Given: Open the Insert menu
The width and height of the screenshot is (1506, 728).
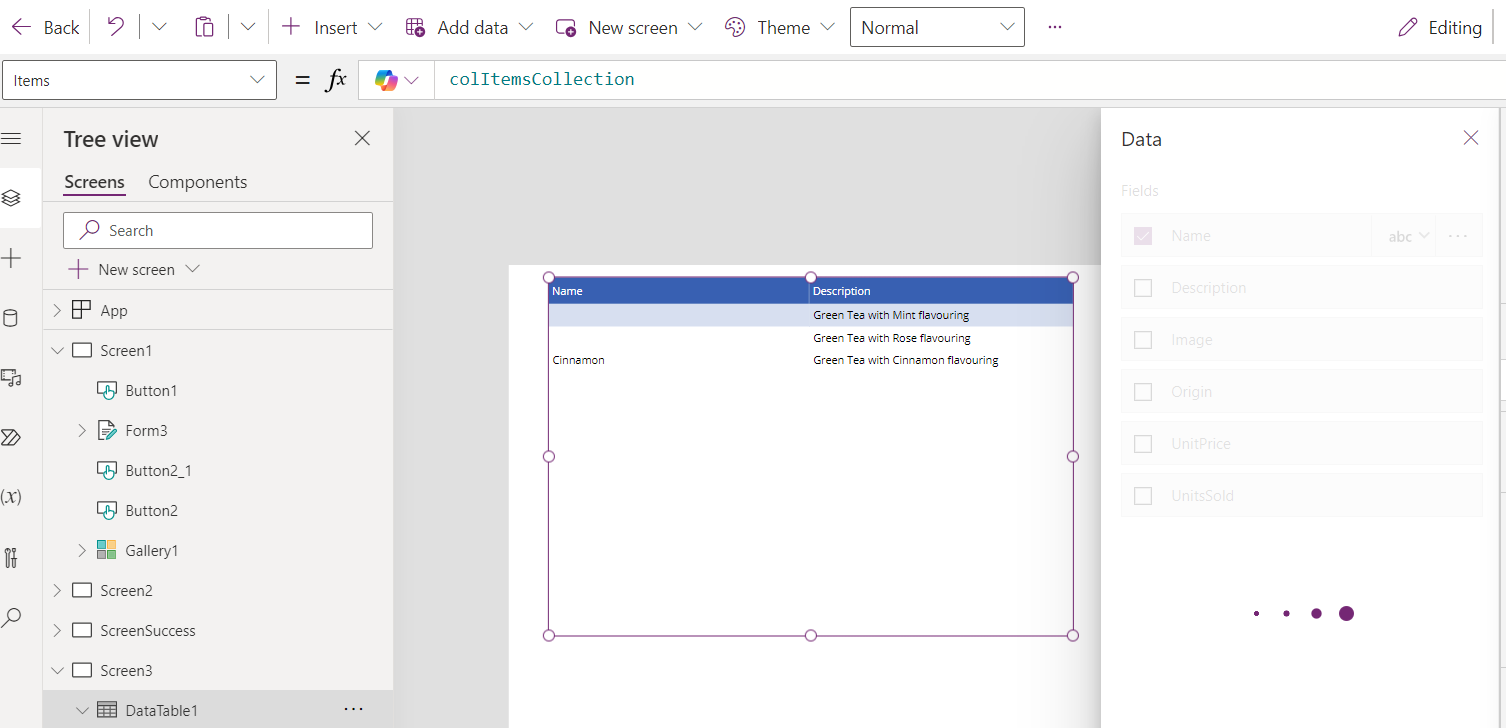Looking at the screenshot, I should pos(332,27).
